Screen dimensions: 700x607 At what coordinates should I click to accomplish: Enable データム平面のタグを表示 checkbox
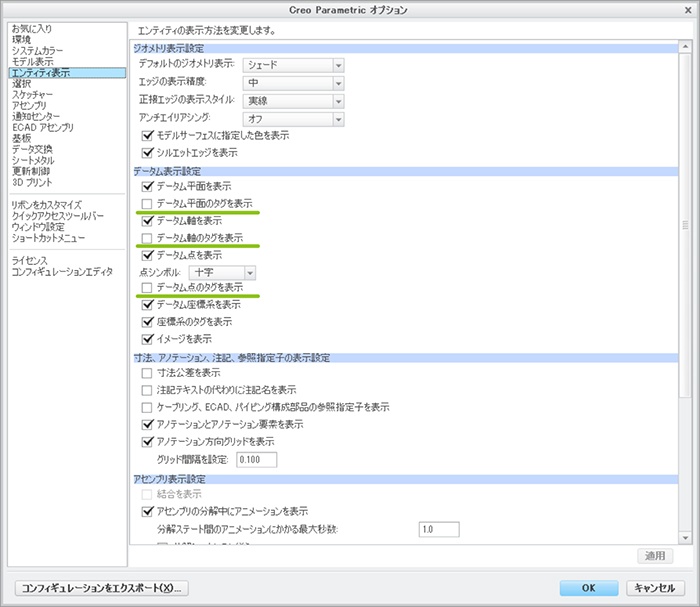coord(148,203)
